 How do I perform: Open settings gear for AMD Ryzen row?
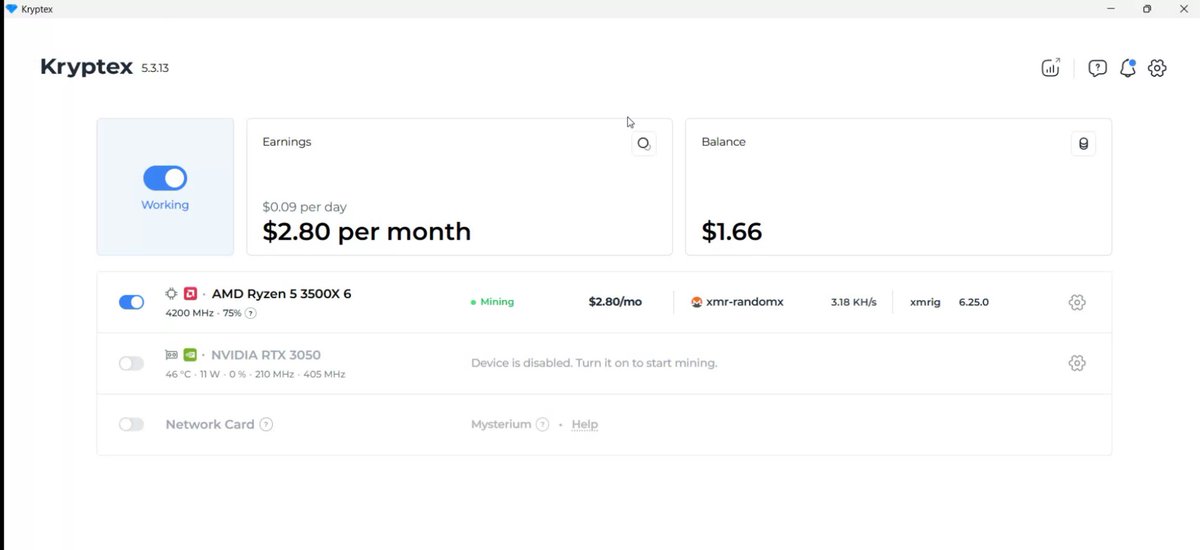1077,302
